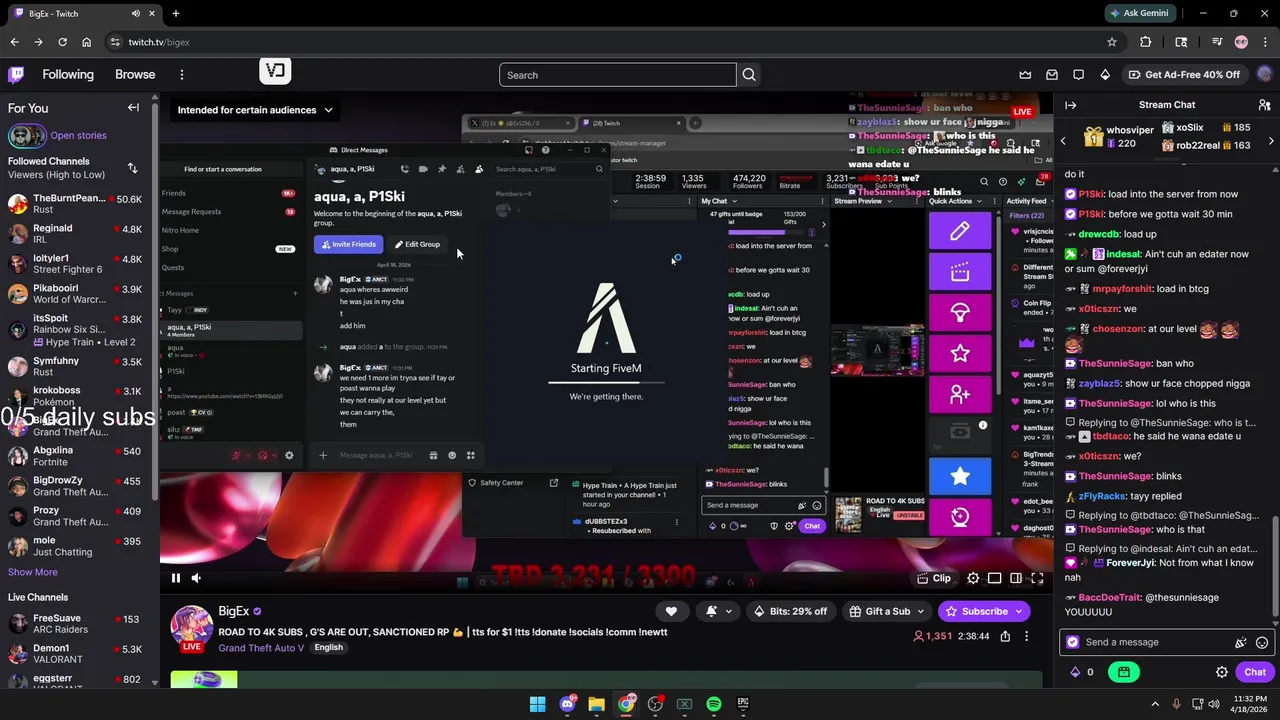The image size is (1280, 720).
Task: Collapse the Stream Chat panel
Action: coord(1070,105)
